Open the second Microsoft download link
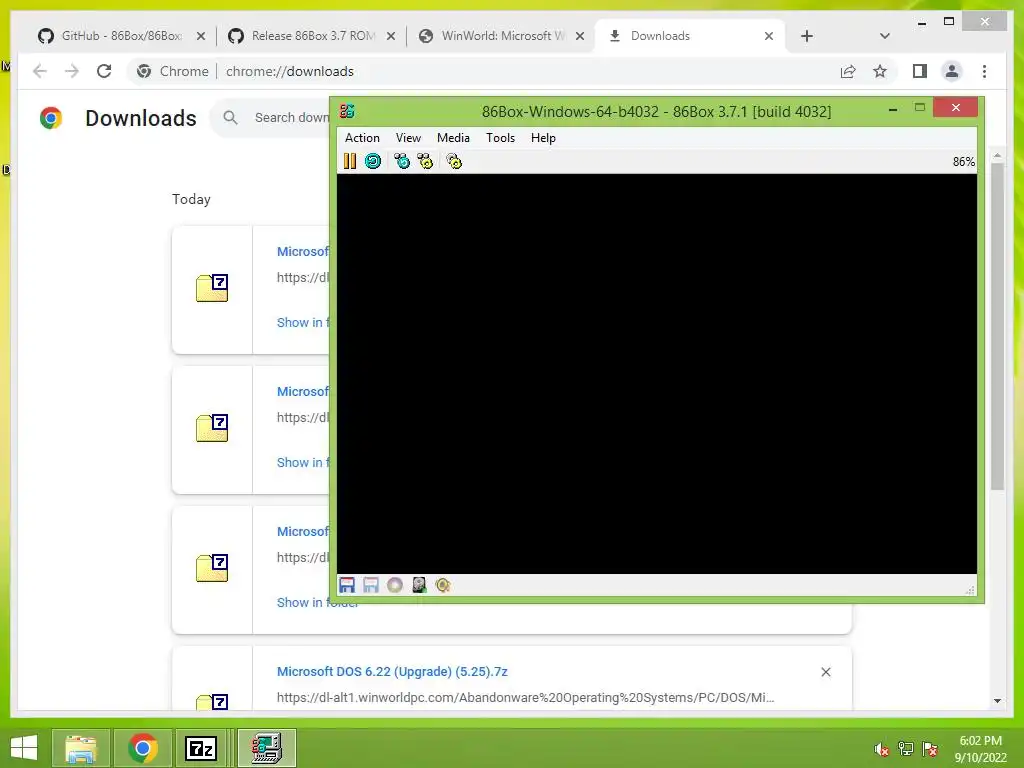This screenshot has height=768, width=1024. pos(302,392)
